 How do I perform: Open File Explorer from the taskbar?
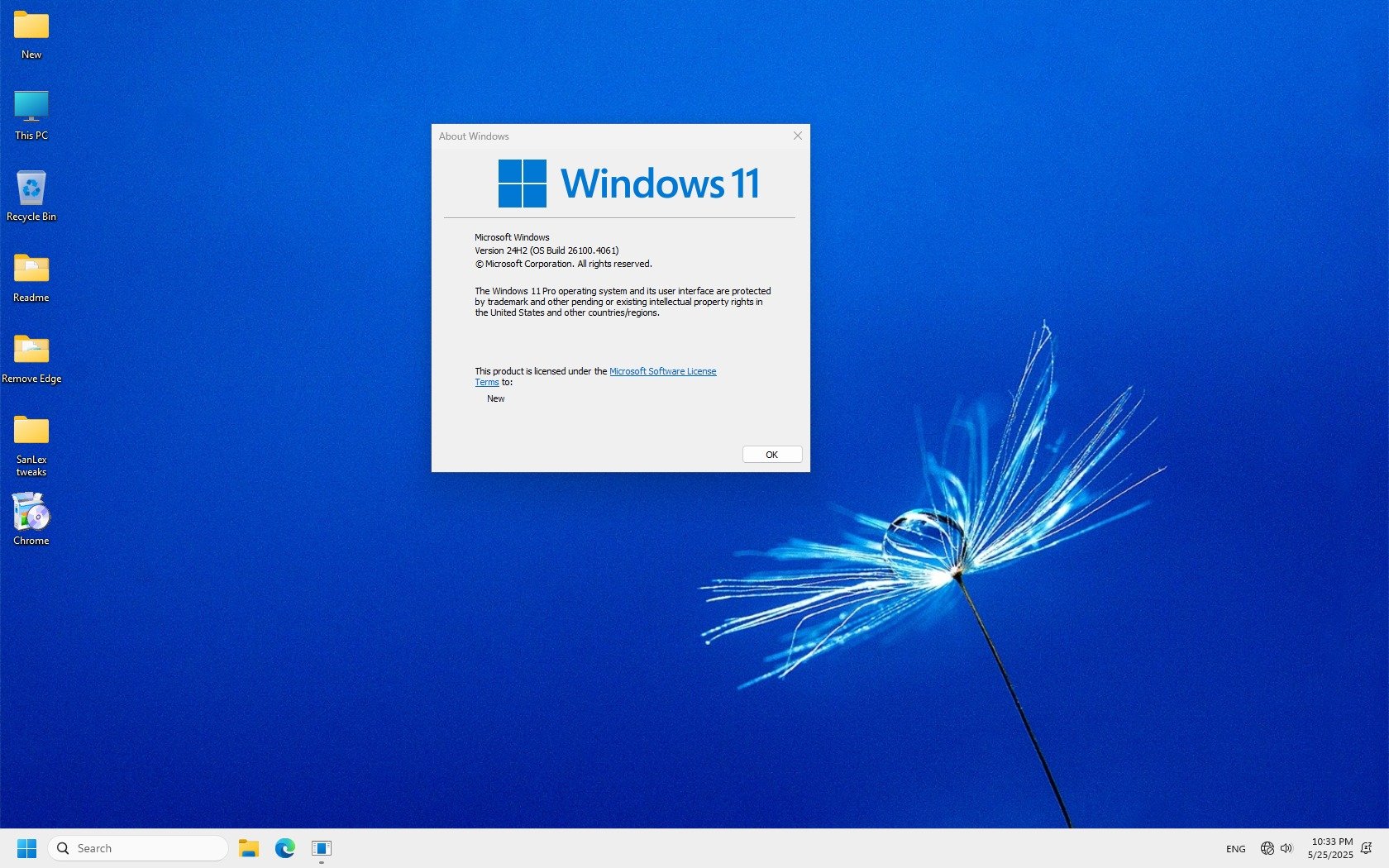pyautogui.click(x=249, y=848)
